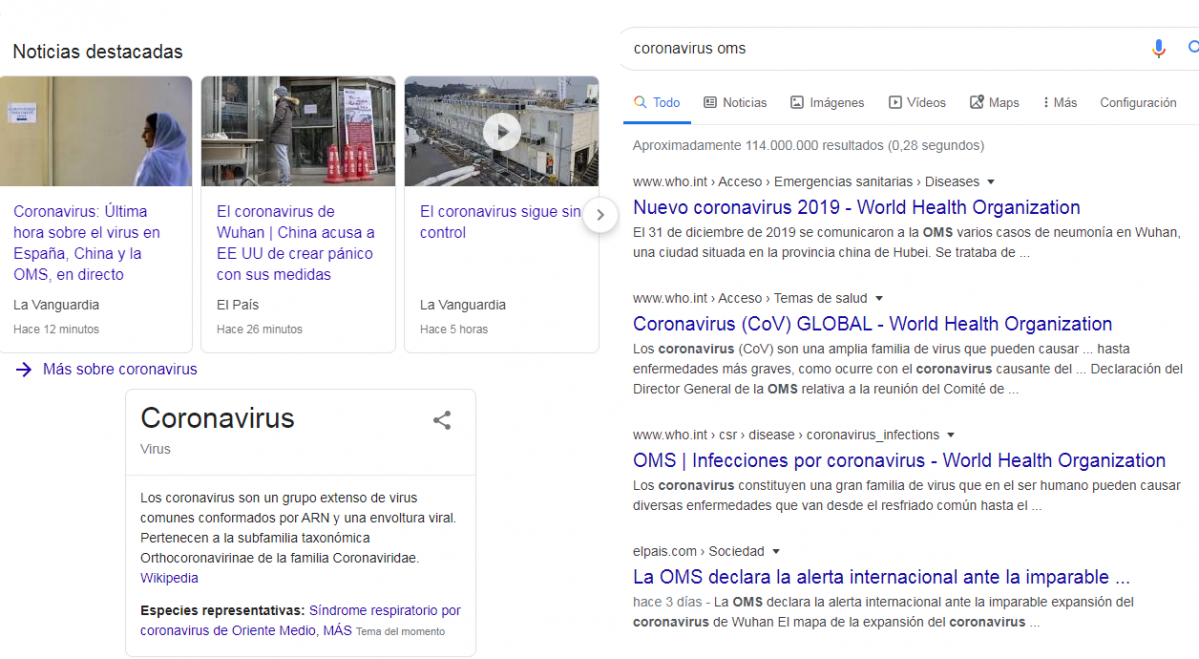Open the first news thumbnail from La Vanguardia
The width and height of the screenshot is (1199, 659).
tap(96, 131)
